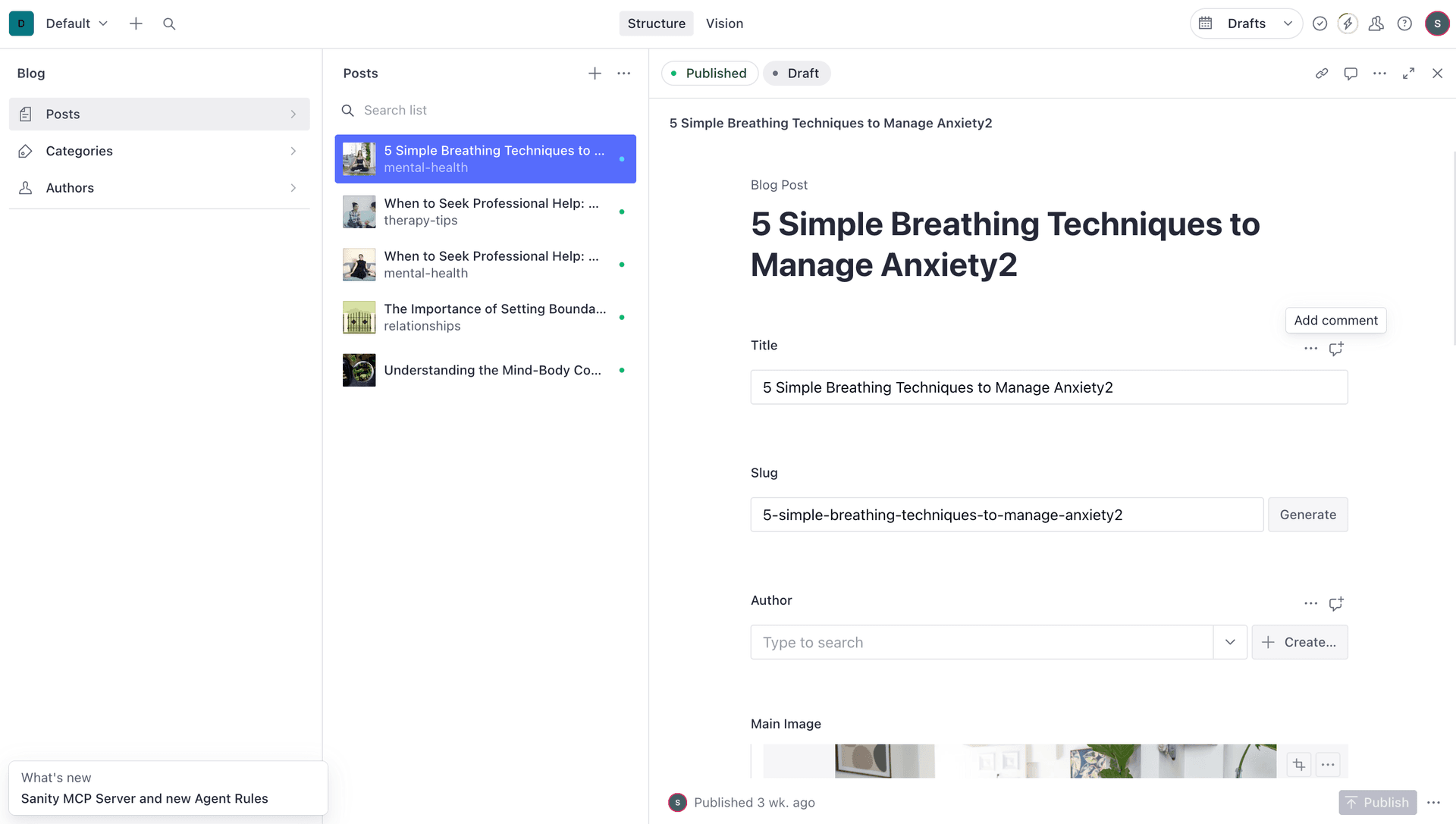Open the comments panel icon in the document header
The width and height of the screenshot is (1456, 824).
(1351, 73)
